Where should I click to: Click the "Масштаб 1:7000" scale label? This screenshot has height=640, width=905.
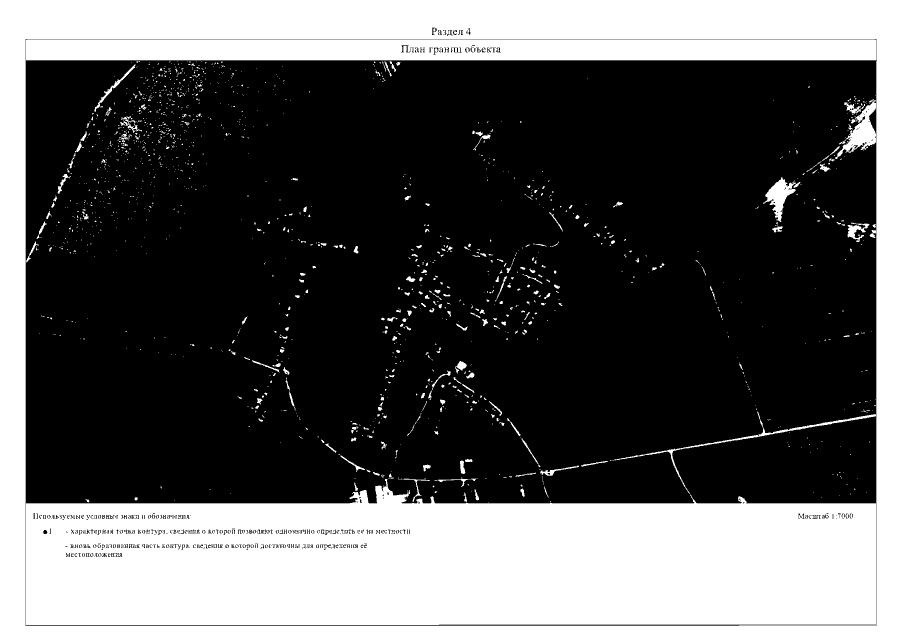pyautogui.click(x=825, y=516)
